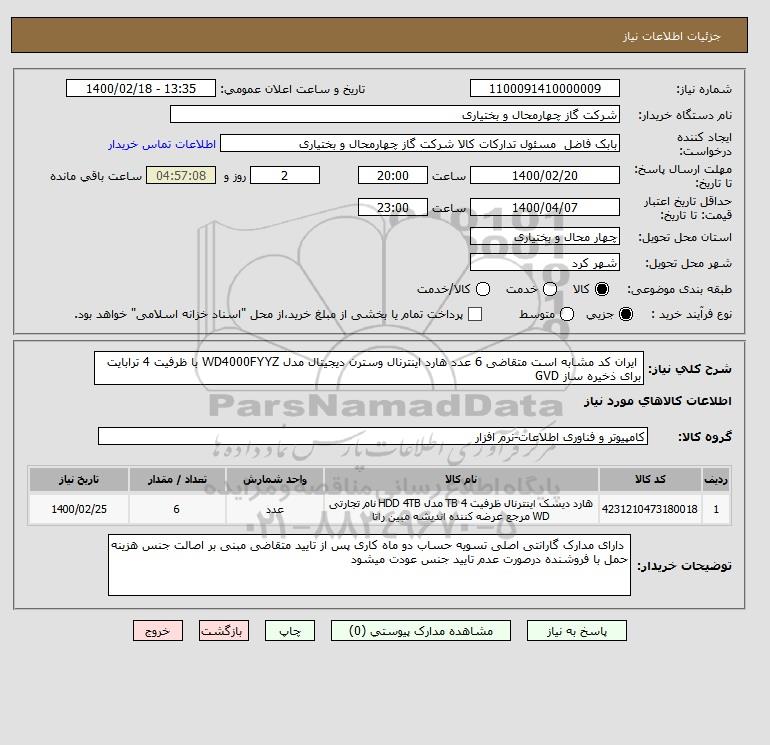Viewport: 770px width, 745px height.
Task: Click the خروج exit button
Action: [x=158, y=631]
